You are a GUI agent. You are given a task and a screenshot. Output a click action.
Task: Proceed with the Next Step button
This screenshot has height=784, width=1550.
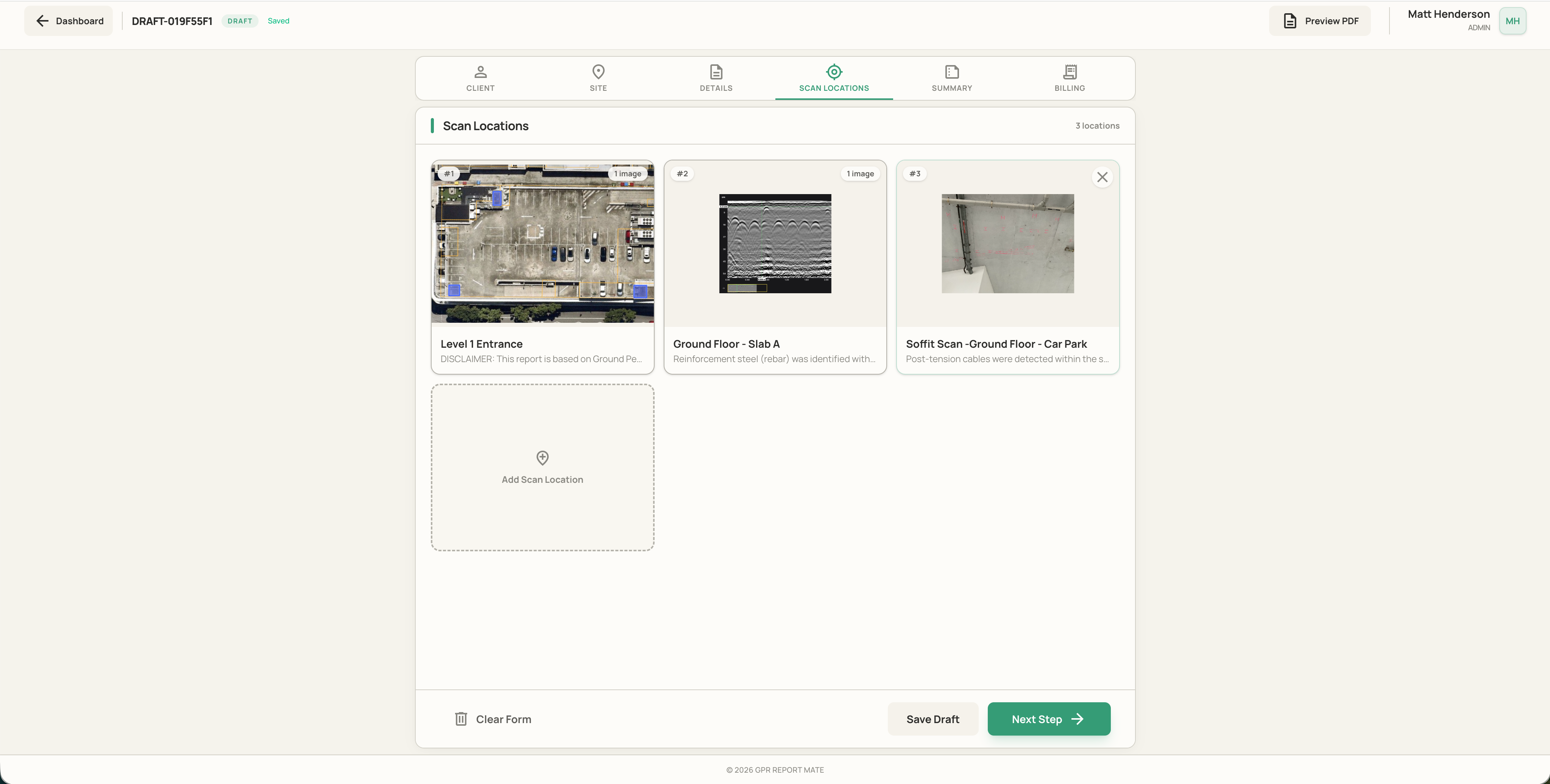[1049, 719]
